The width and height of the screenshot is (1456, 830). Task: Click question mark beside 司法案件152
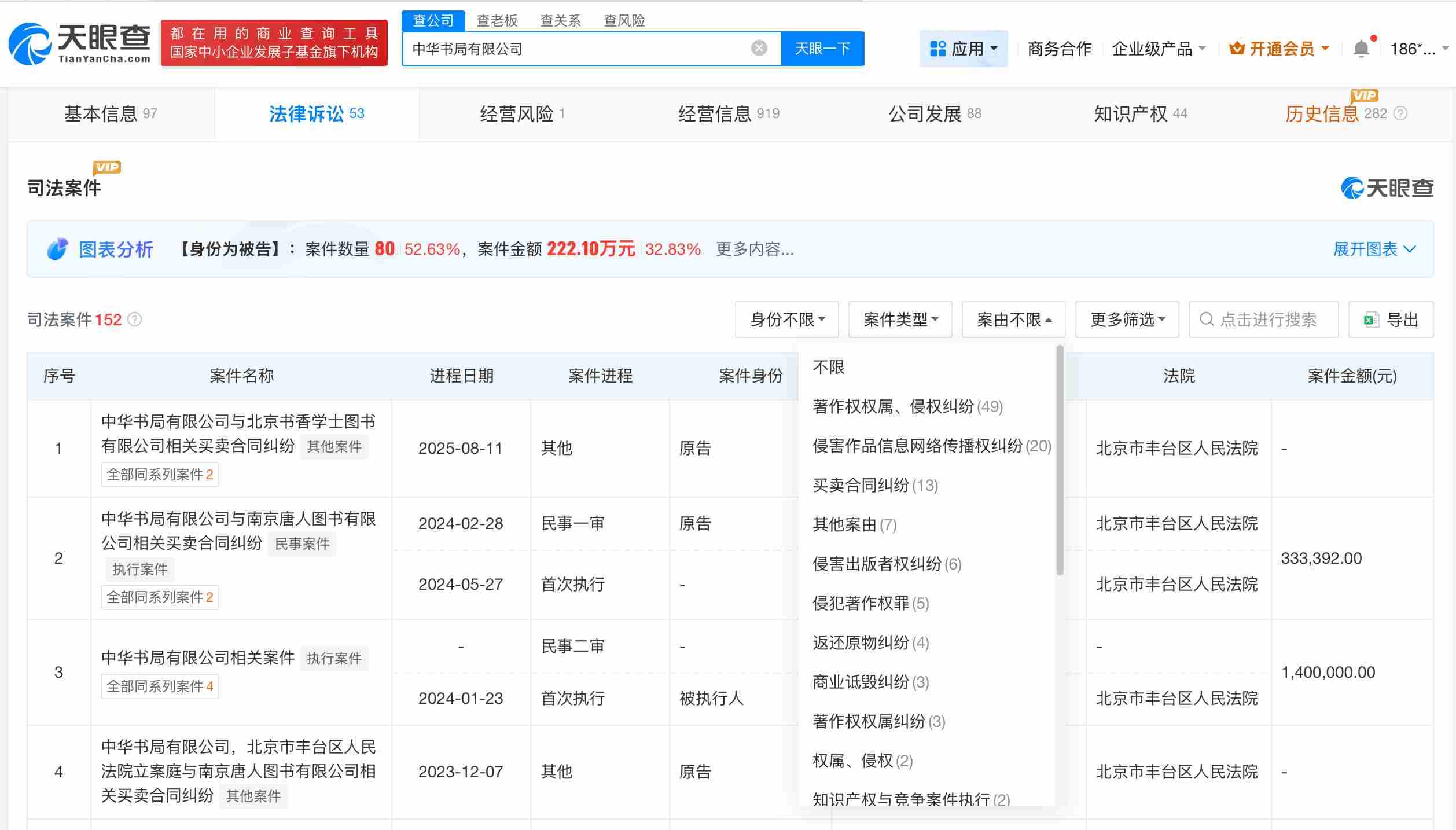(134, 320)
